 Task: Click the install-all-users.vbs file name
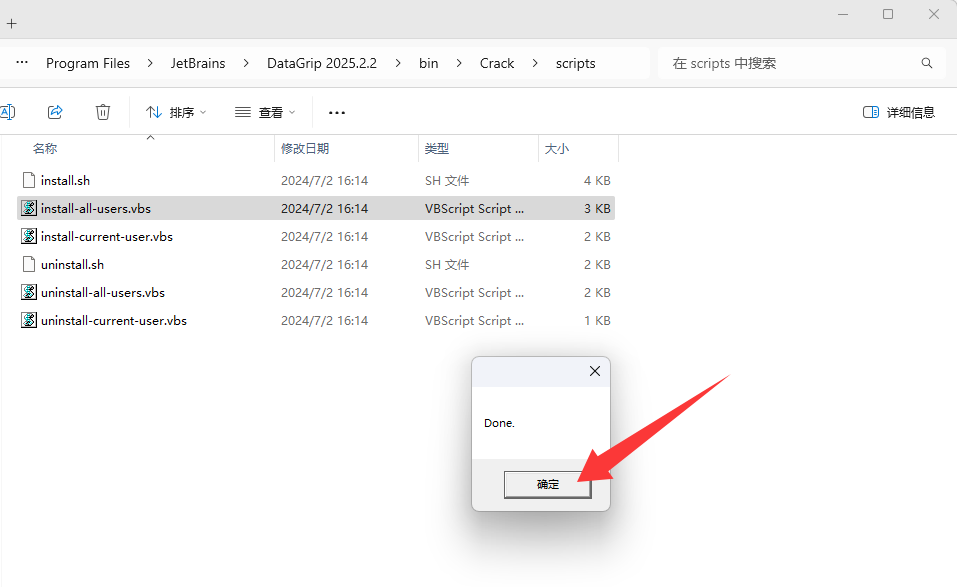[x=96, y=209]
